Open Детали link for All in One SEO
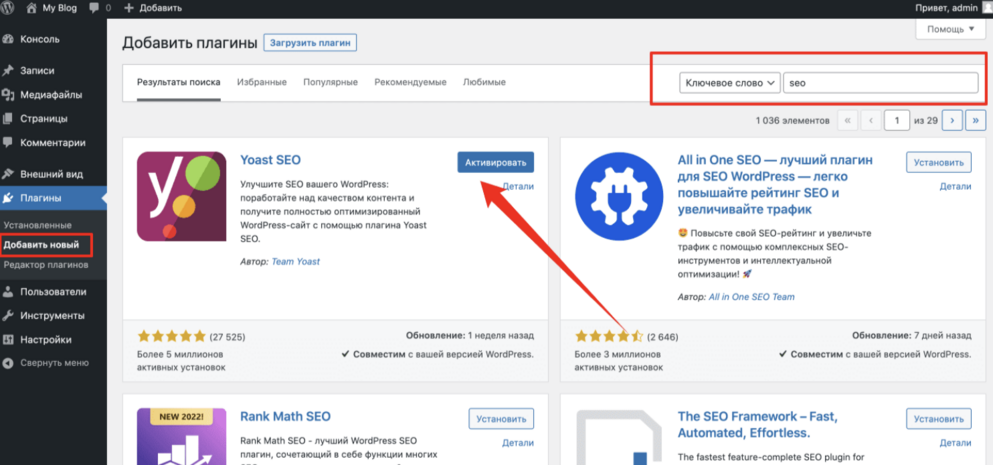Viewport: 993px width, 465px height. click(x=955, y=186)
